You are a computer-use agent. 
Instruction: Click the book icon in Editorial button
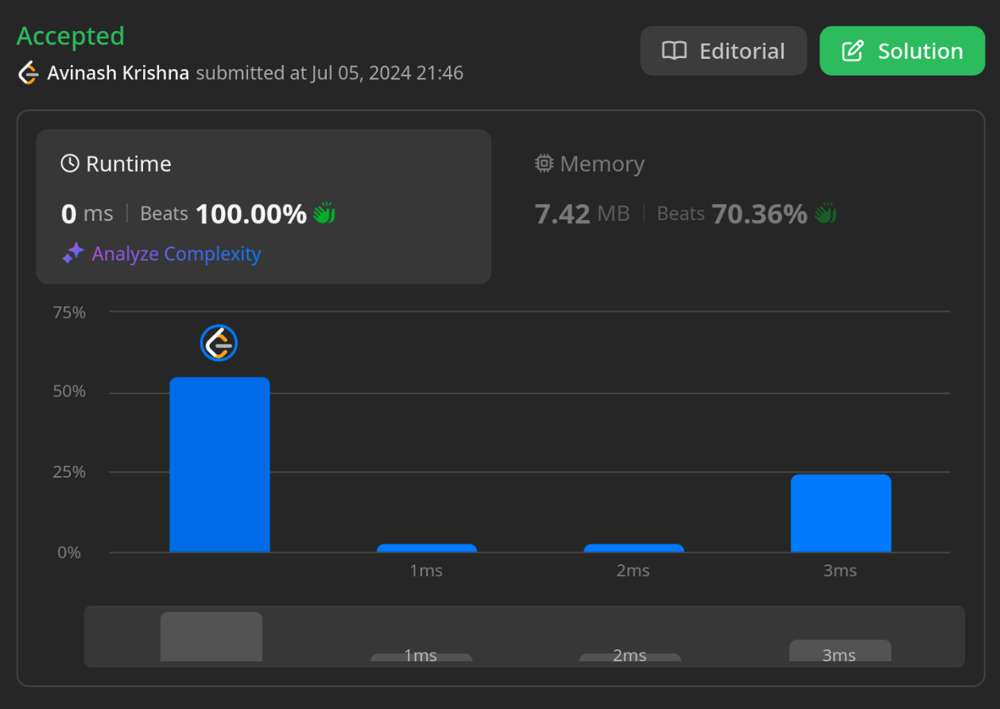coord(675,51)
